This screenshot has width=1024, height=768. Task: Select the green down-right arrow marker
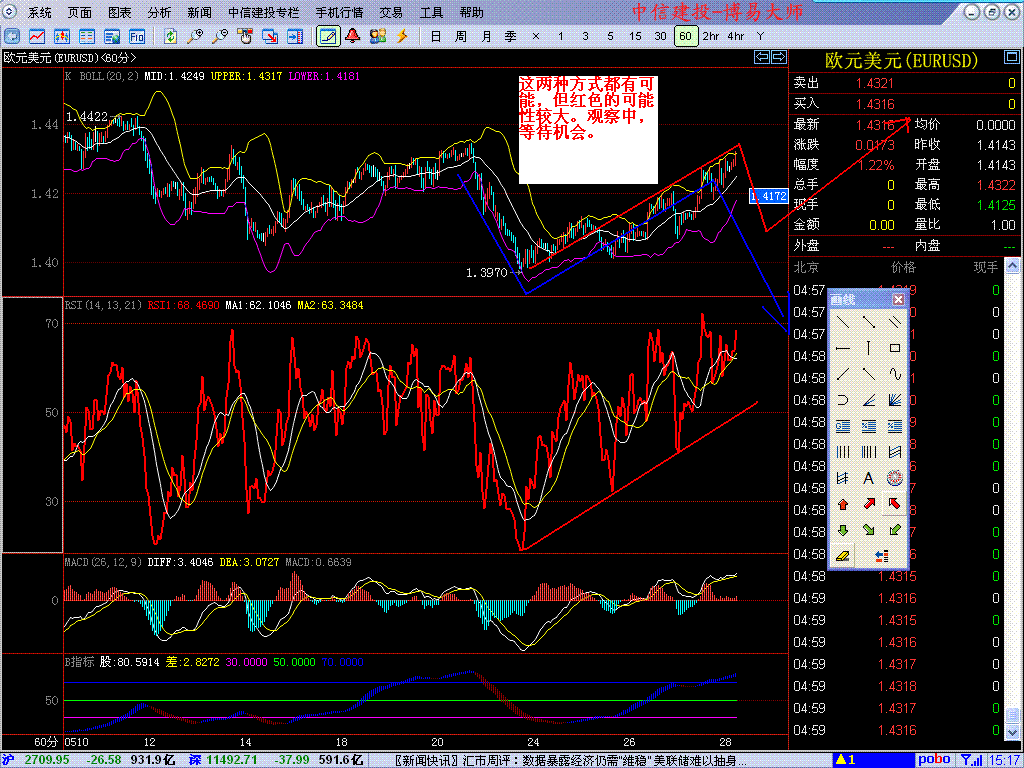[x=869, y=530]
